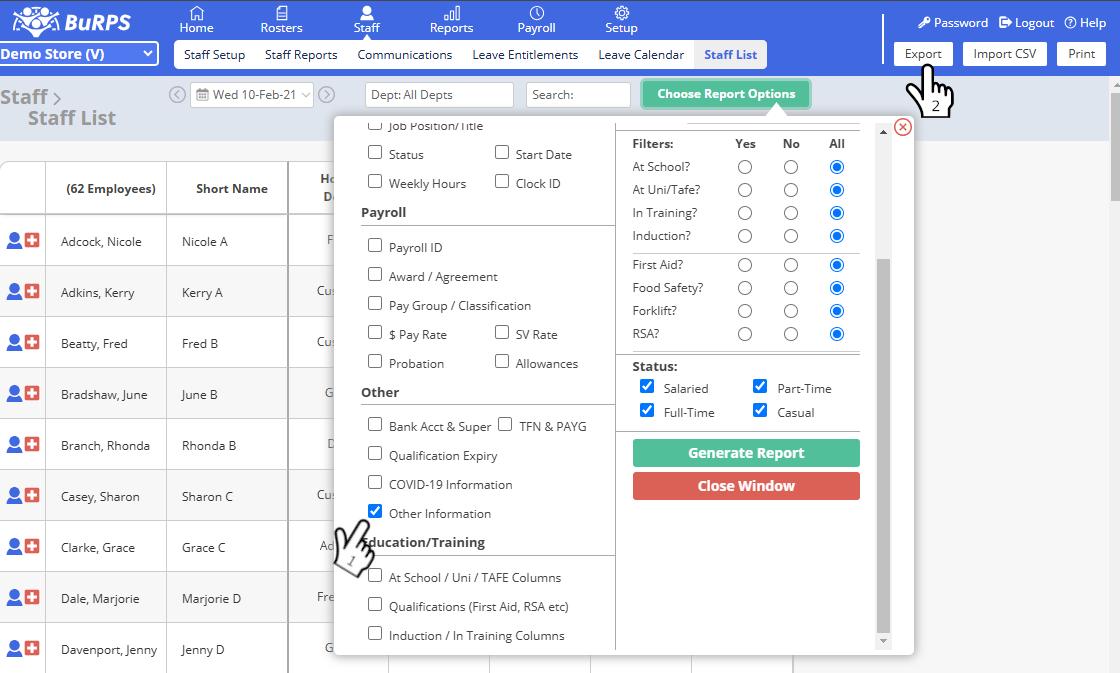The width and height of the screenshot is (1120, 673).
Task: Open profile icon for Beatty, Fred
Action: tap(14, 343)
